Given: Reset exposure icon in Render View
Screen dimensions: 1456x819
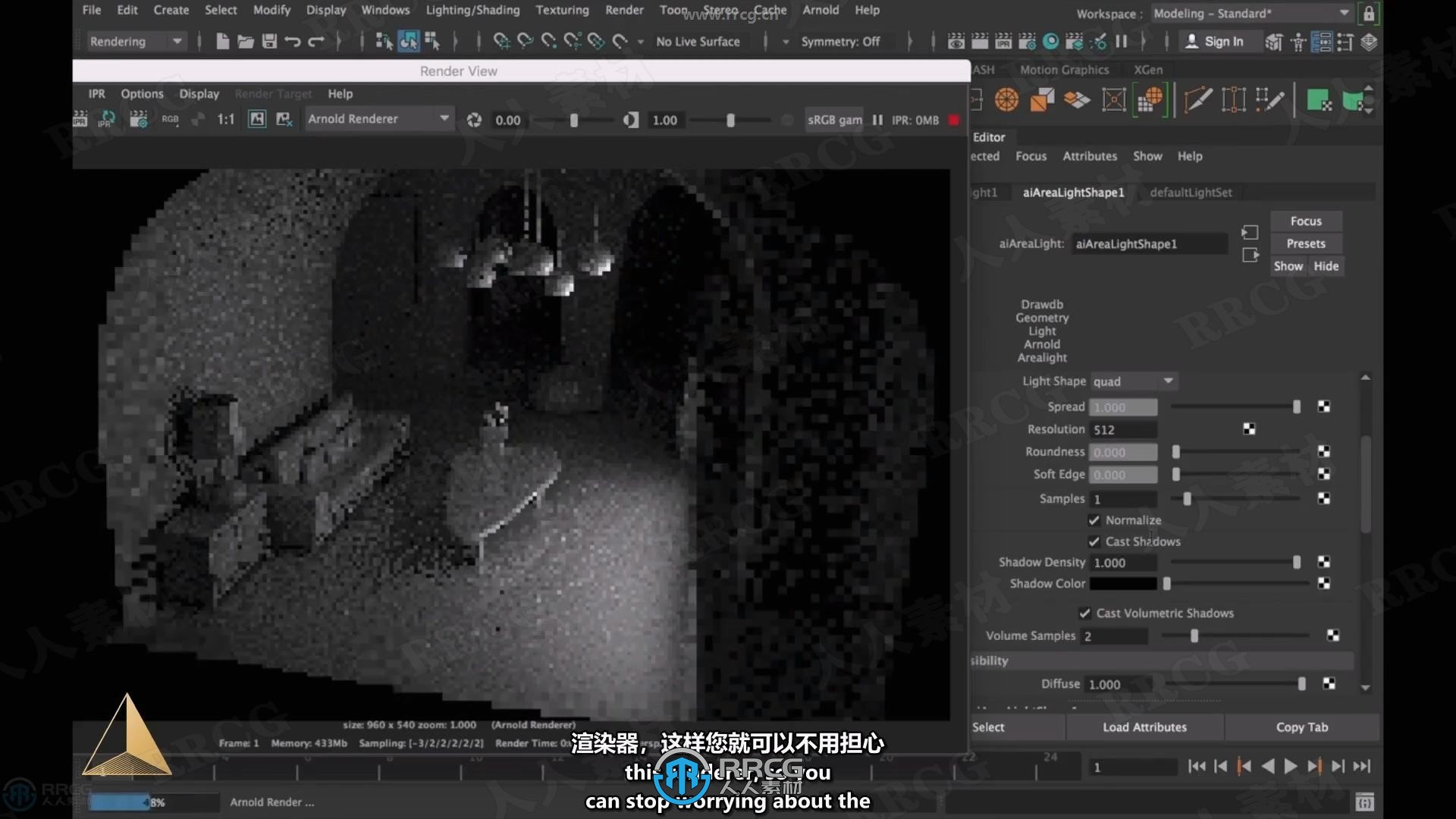Looking at the screenshot, I should click(474, 120).
